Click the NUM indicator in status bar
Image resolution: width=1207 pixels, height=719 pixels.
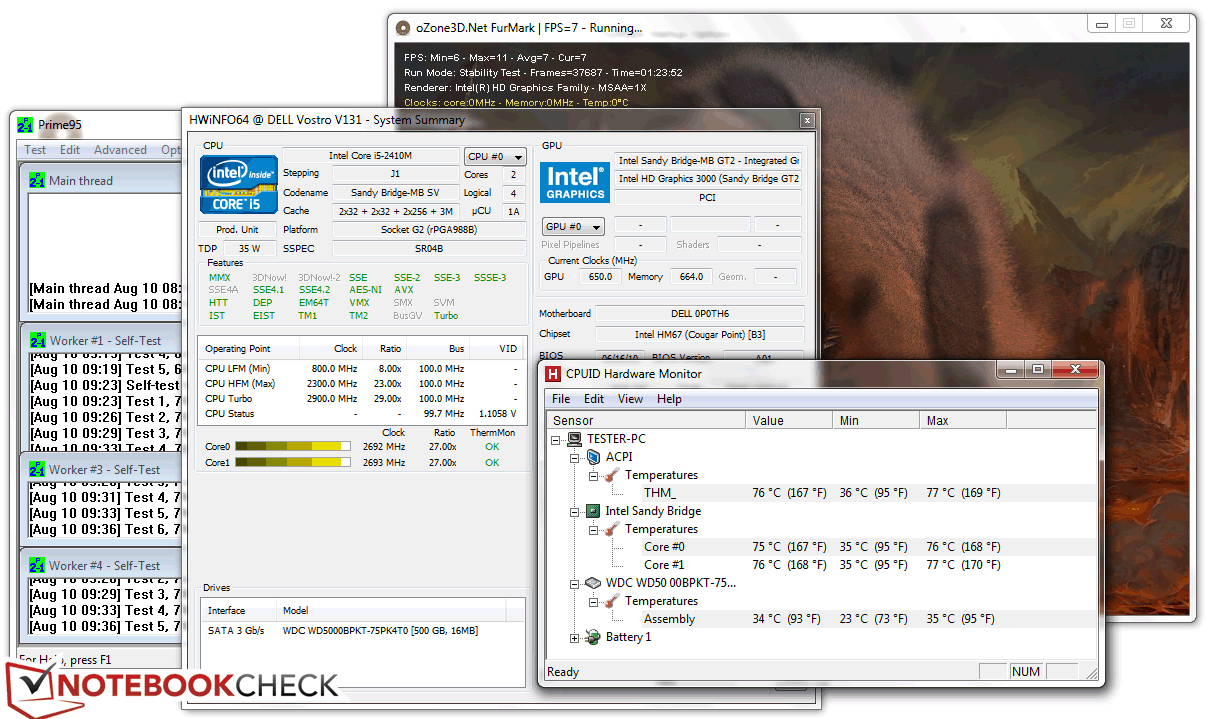(x=1026, y=672)
